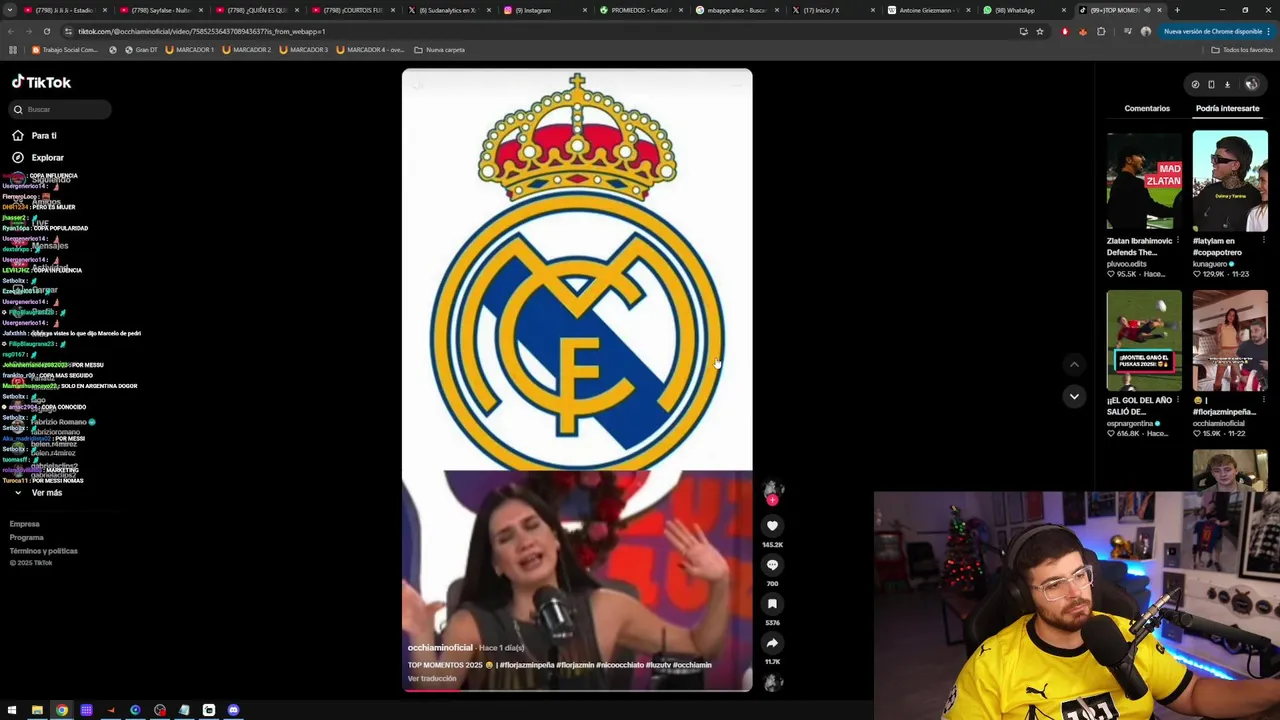
Task: Open options for #latylam video
Action: [1264, 241]
